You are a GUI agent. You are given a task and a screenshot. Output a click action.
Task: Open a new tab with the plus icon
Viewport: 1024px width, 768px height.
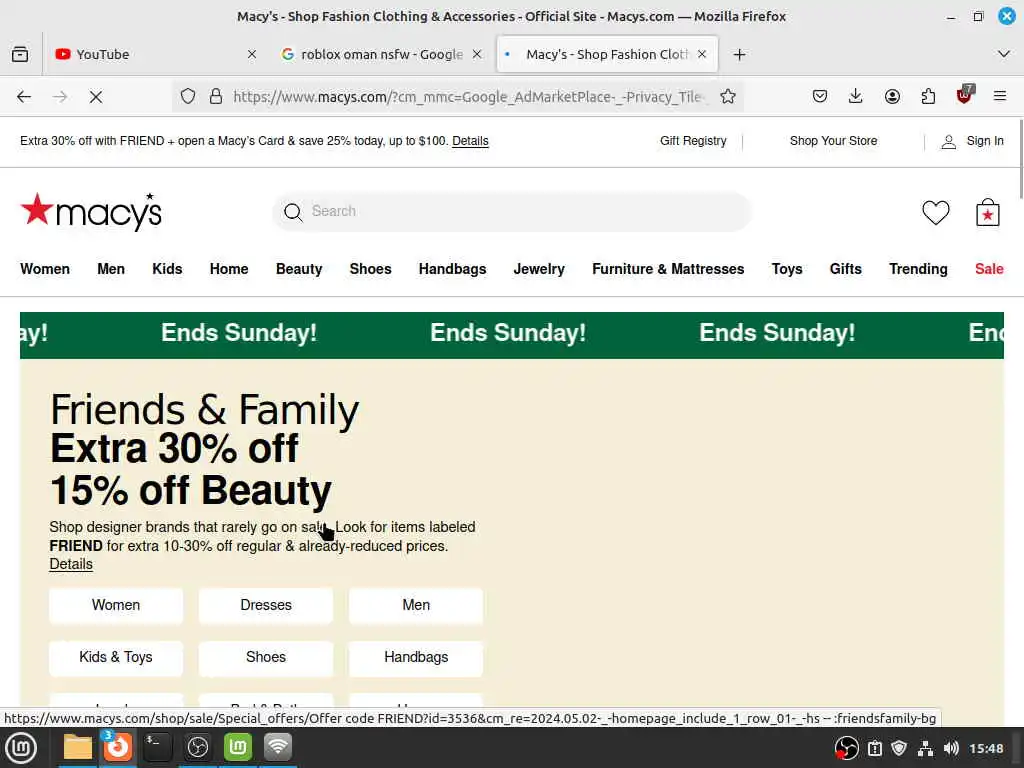(739, 54)
